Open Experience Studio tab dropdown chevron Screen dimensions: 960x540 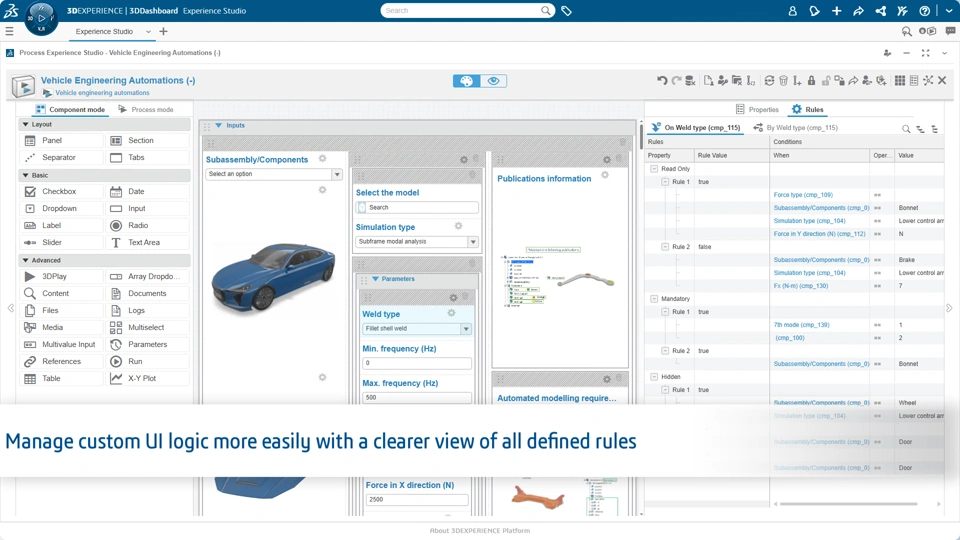pyautogui.click(x=148, y=31)
